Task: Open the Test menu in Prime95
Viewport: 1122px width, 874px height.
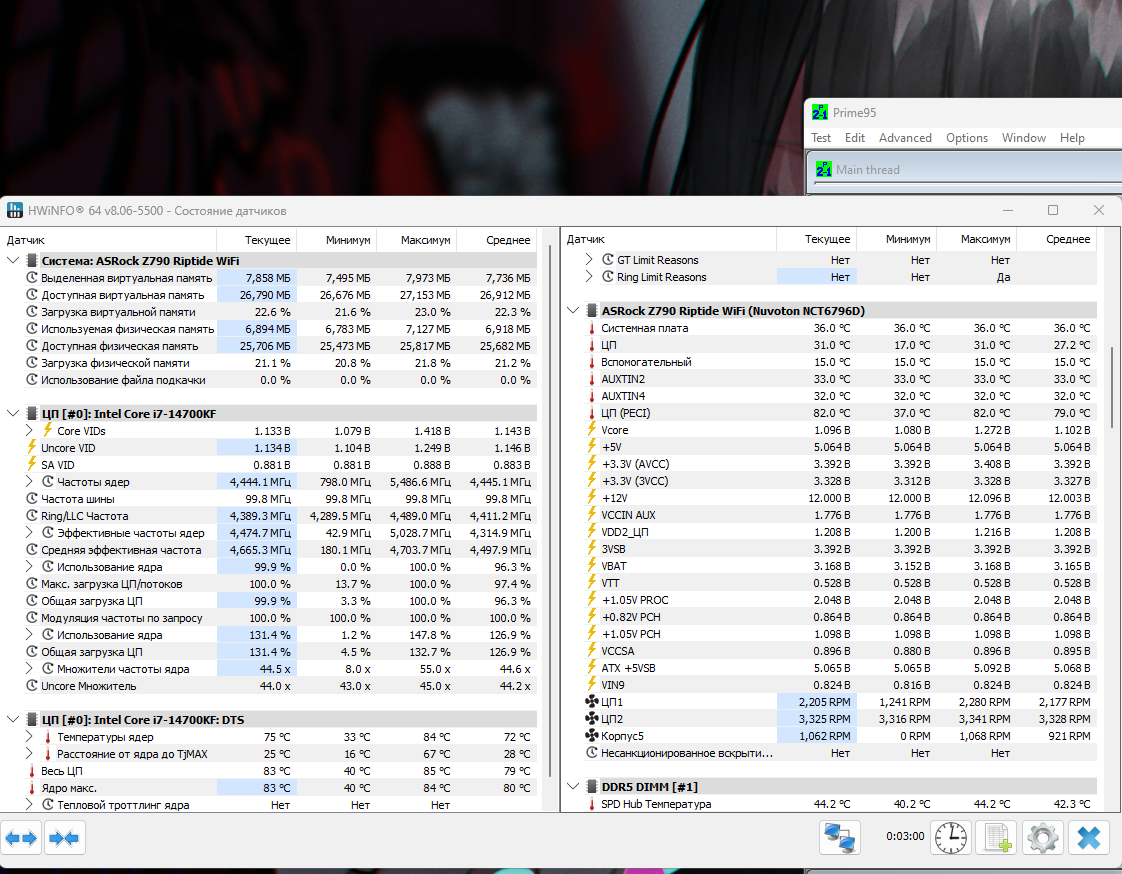Action: 821,138
